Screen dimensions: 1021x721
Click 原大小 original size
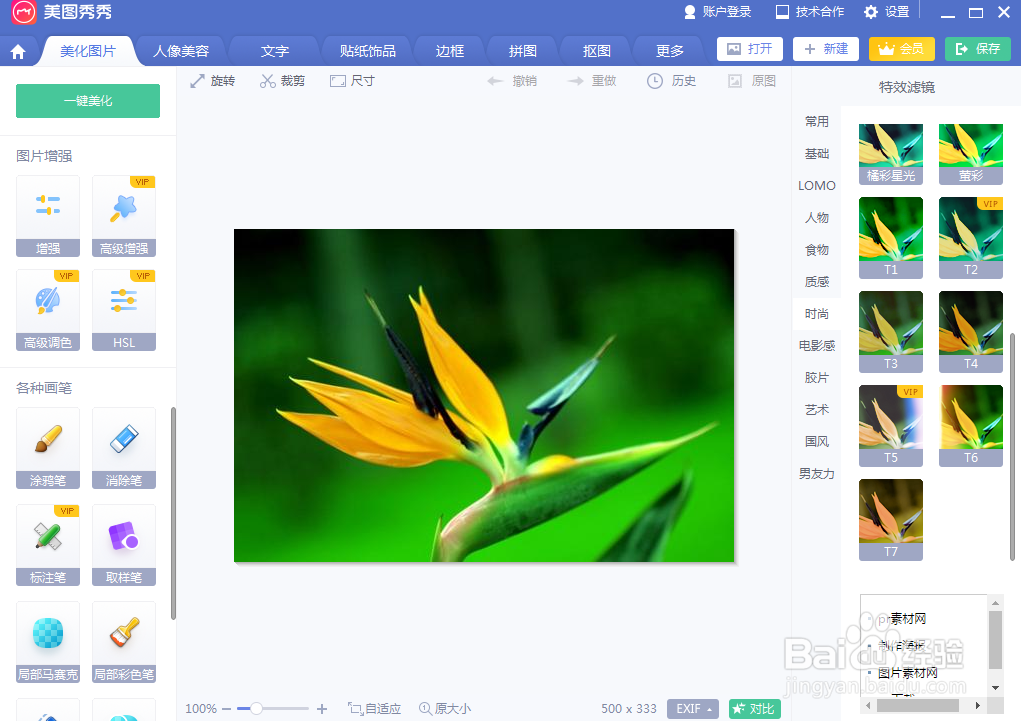pos(445,709)
